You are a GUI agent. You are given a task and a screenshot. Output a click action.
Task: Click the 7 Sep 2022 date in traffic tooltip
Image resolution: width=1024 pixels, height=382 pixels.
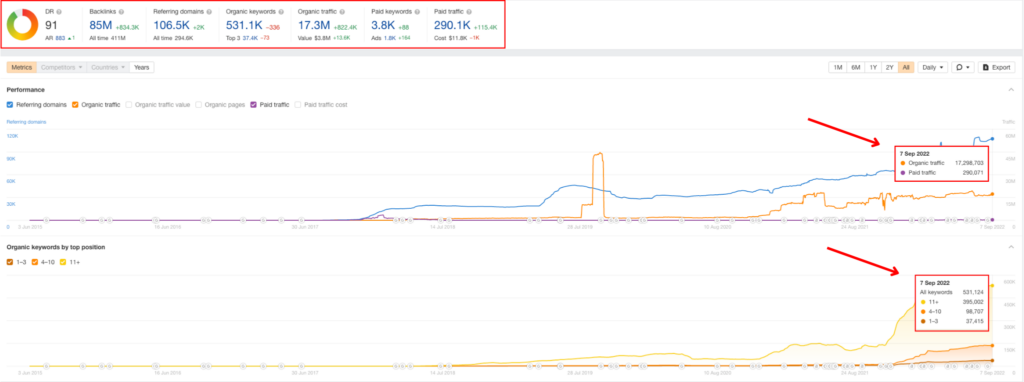coord(914,153)
